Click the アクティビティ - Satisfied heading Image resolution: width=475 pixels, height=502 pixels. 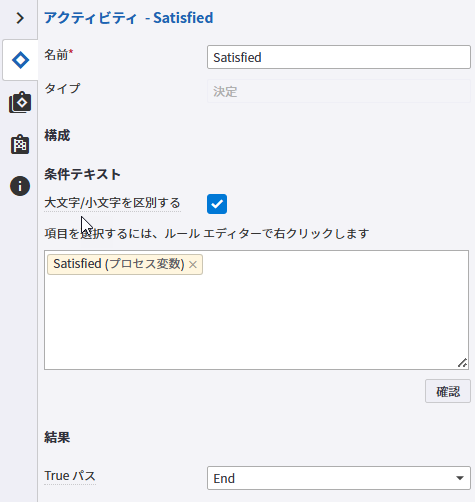[129, 18]
